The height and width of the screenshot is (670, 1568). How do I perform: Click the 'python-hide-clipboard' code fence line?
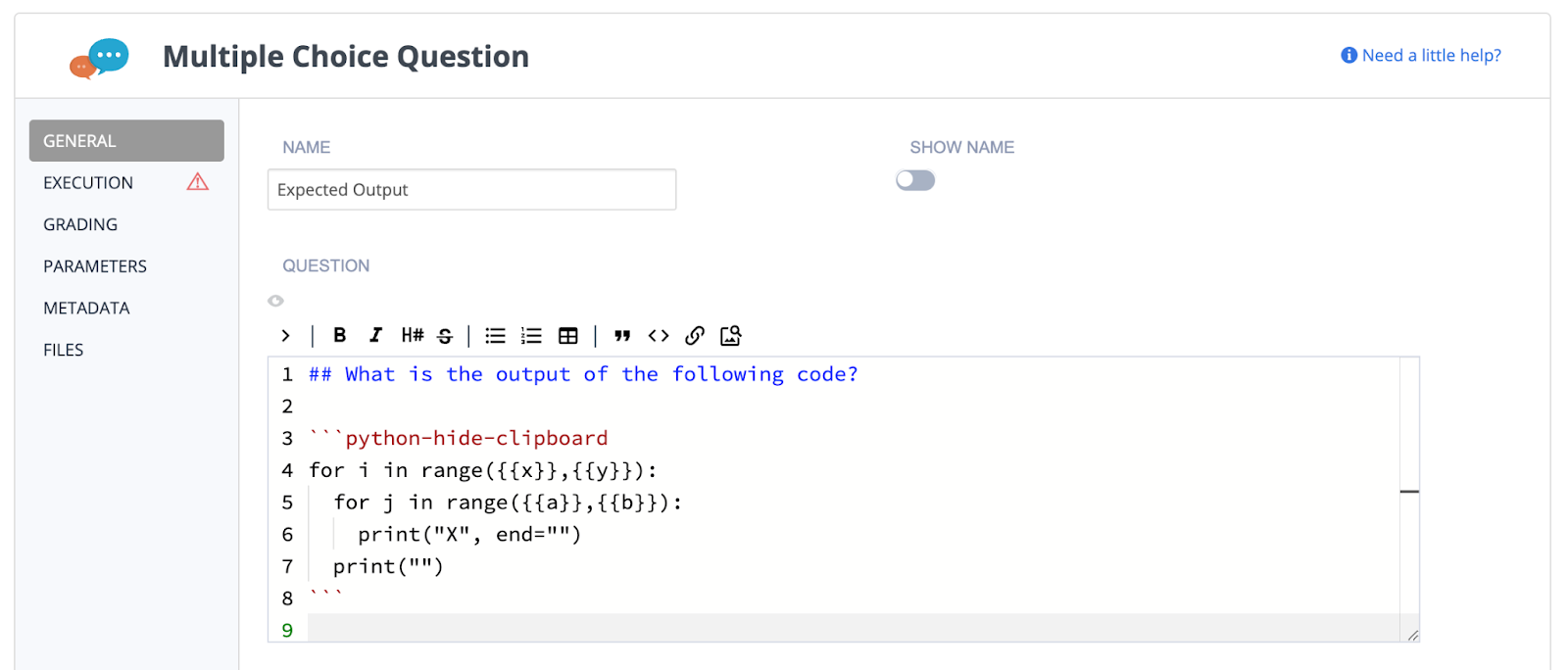coord(459,438)
